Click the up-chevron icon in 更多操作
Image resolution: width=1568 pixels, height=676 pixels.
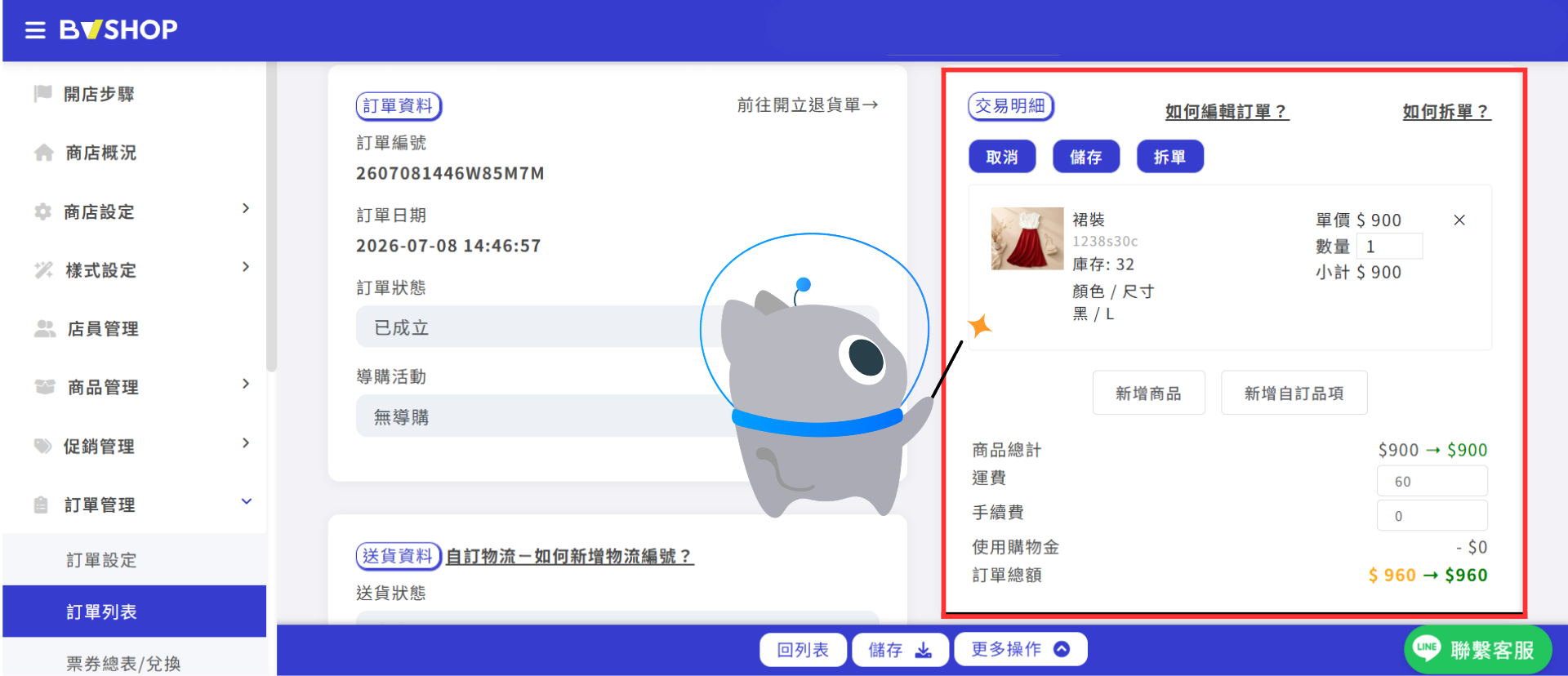[x=1062, y=649]
